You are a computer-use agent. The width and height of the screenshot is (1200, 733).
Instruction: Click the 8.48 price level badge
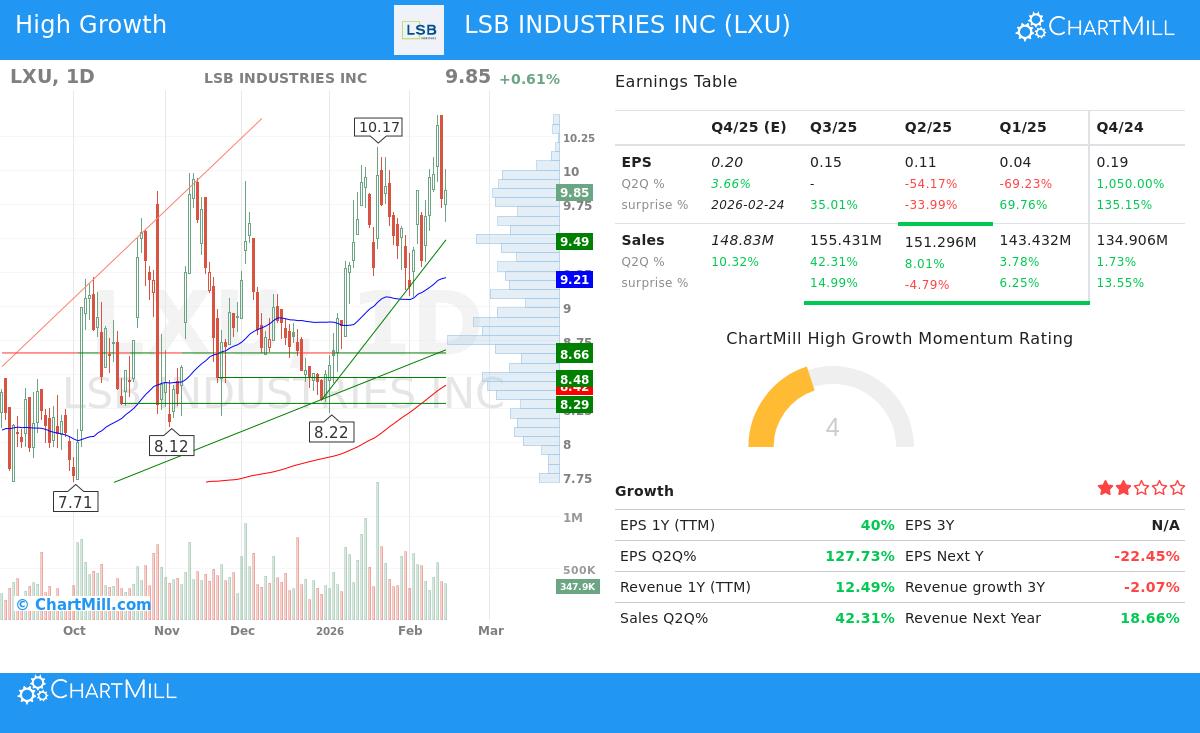[x=574, y=380]
